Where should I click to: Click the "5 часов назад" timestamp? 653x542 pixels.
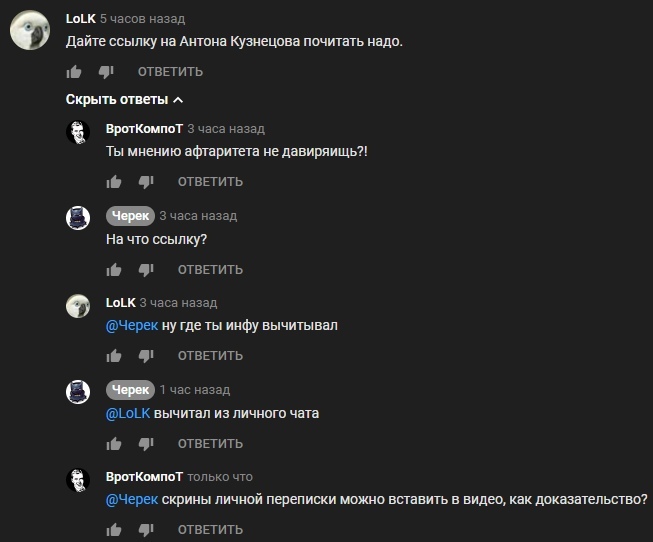[142, 19]
